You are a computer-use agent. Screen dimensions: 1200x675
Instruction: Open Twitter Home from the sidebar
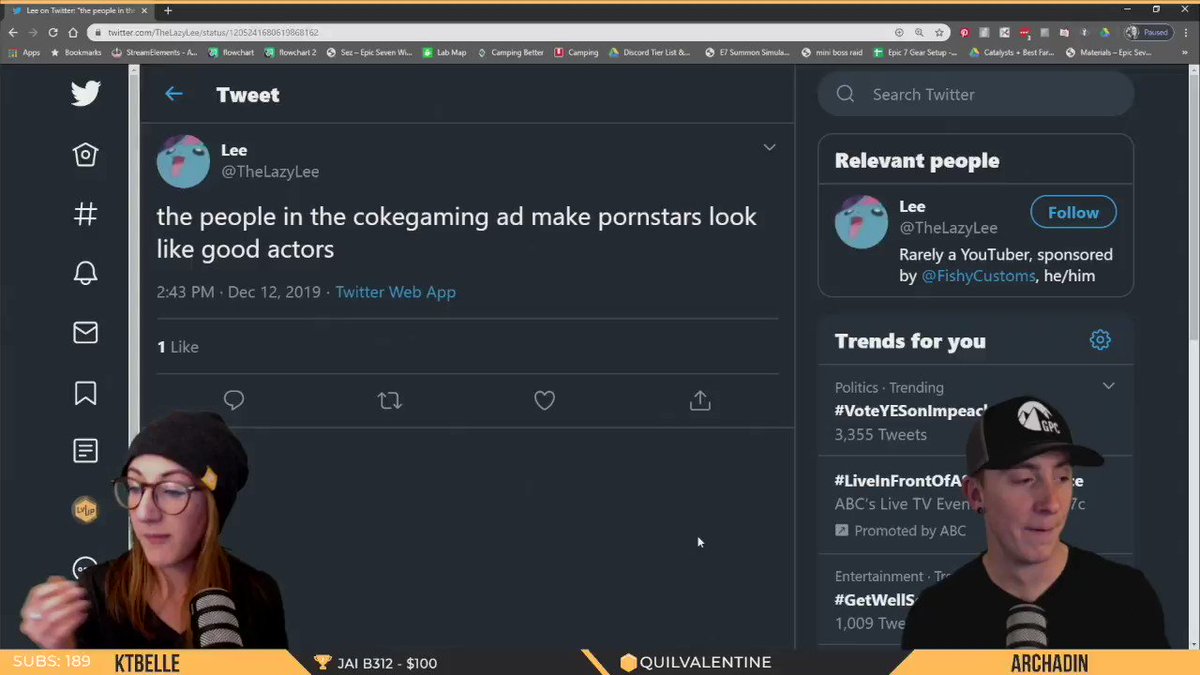coord(85,154)
